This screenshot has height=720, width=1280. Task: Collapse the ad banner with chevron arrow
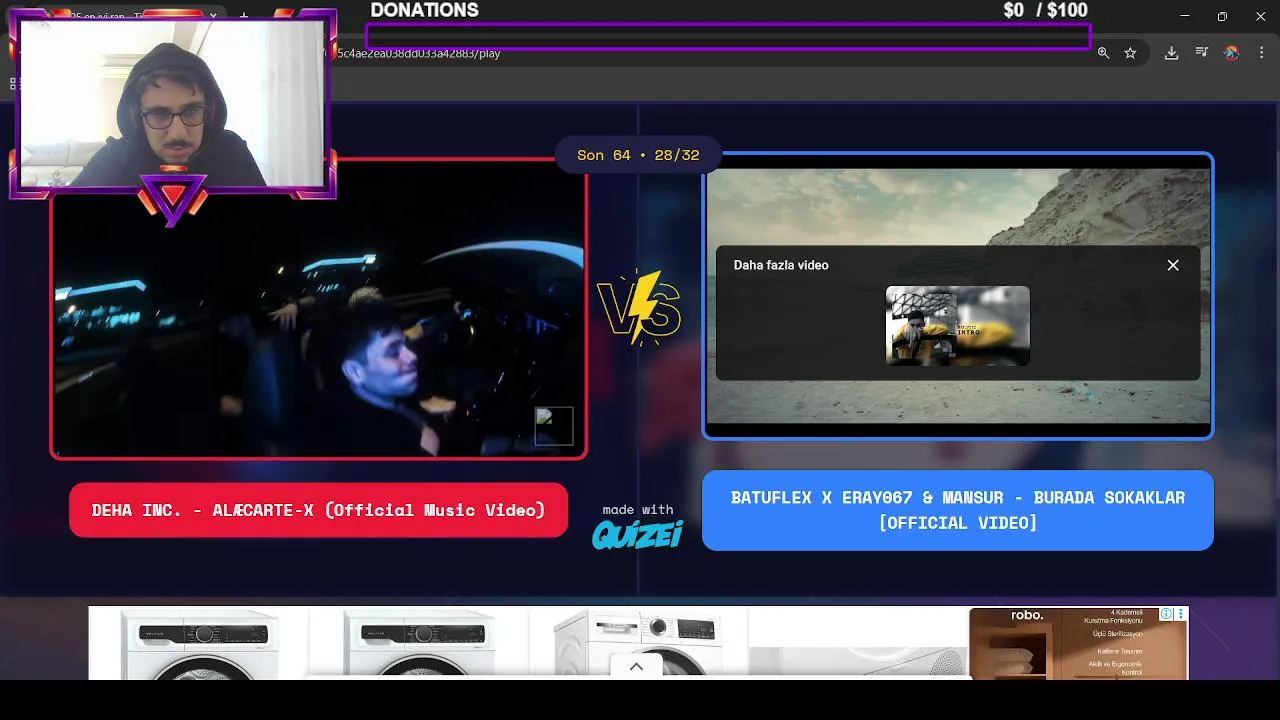636,667
